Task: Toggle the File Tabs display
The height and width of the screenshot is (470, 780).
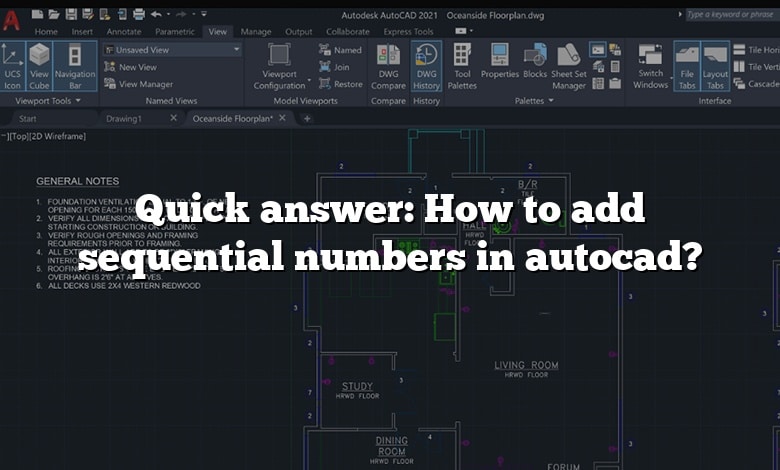Action: click(x=687, y=67)
